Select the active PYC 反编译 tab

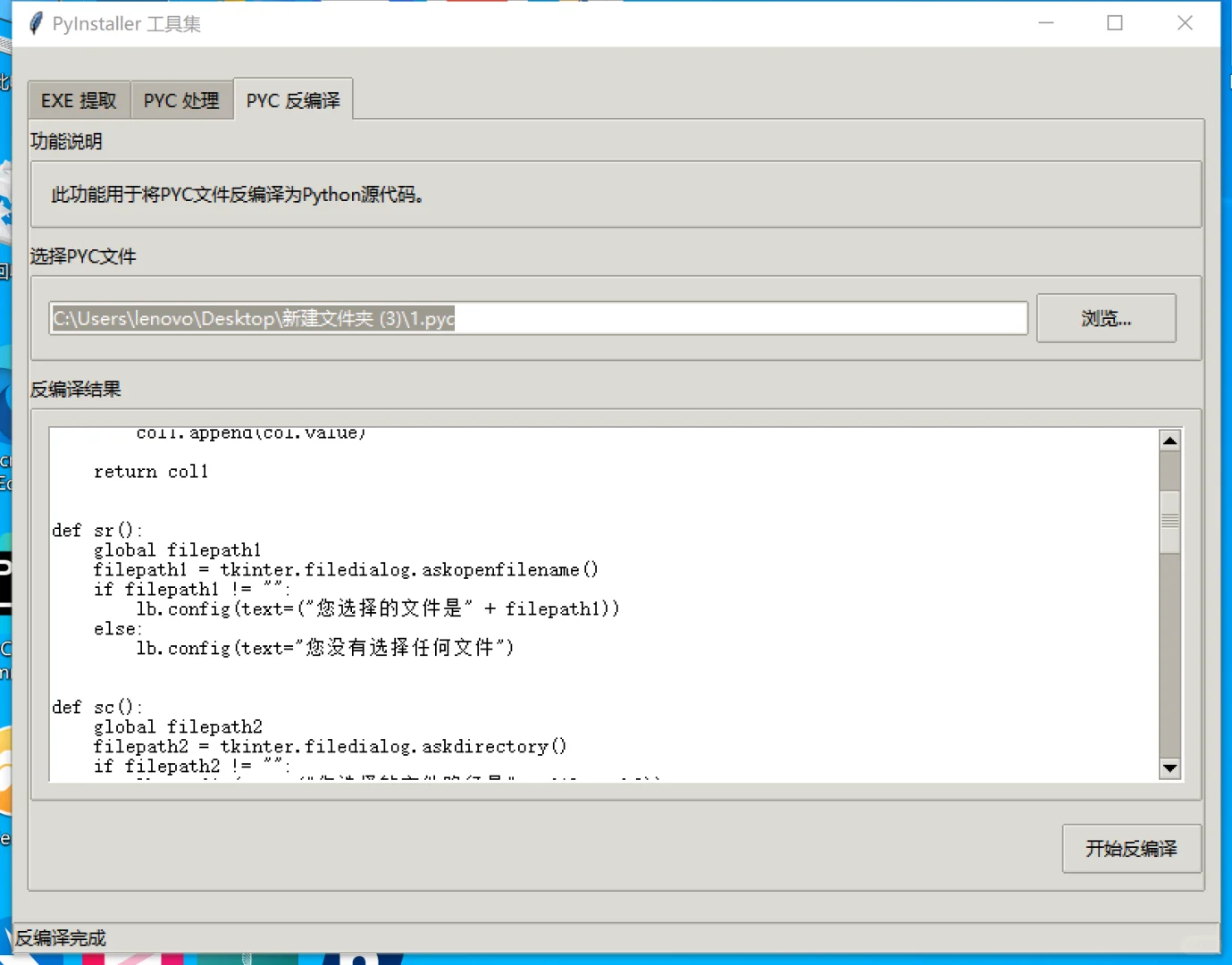[293, 99]
